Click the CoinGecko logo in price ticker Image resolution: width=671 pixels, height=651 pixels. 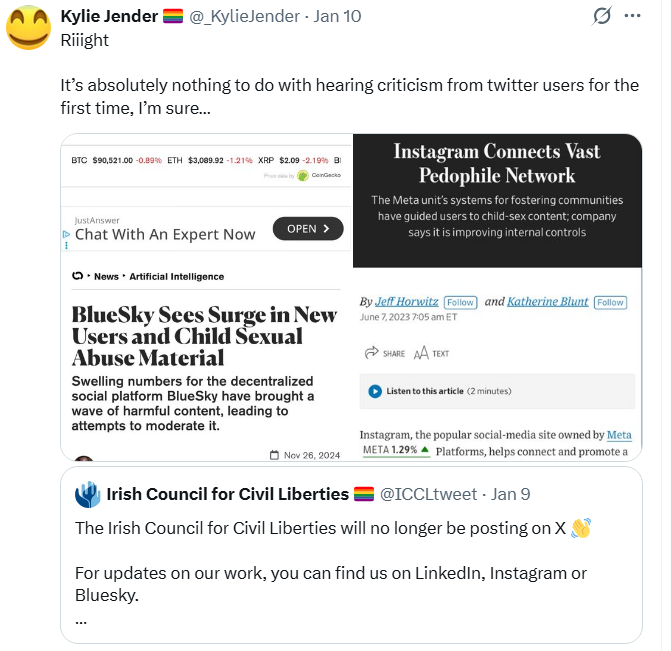coord(303,176)
